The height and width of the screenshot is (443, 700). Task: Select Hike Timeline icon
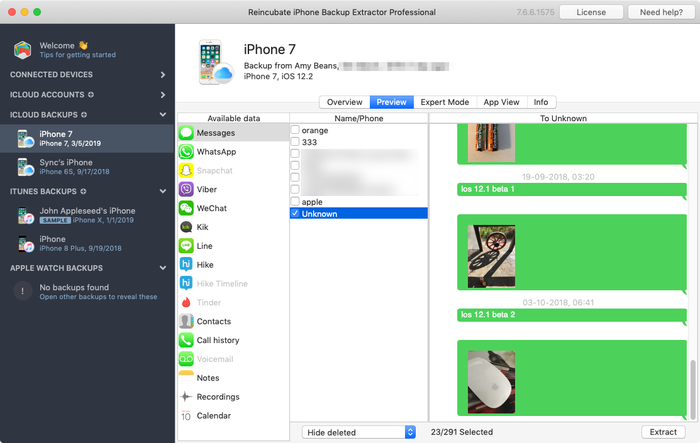click(x=186, y=283)
